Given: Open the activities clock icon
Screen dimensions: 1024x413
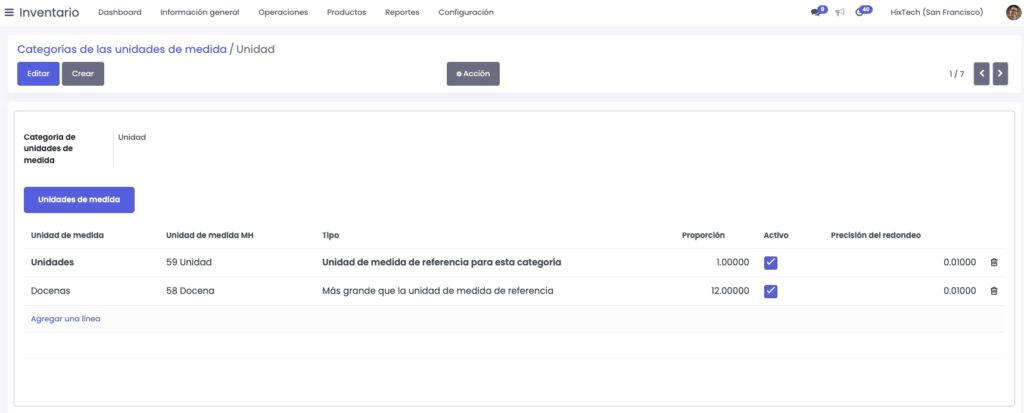Looking at the screenshot, I should 862,12.
